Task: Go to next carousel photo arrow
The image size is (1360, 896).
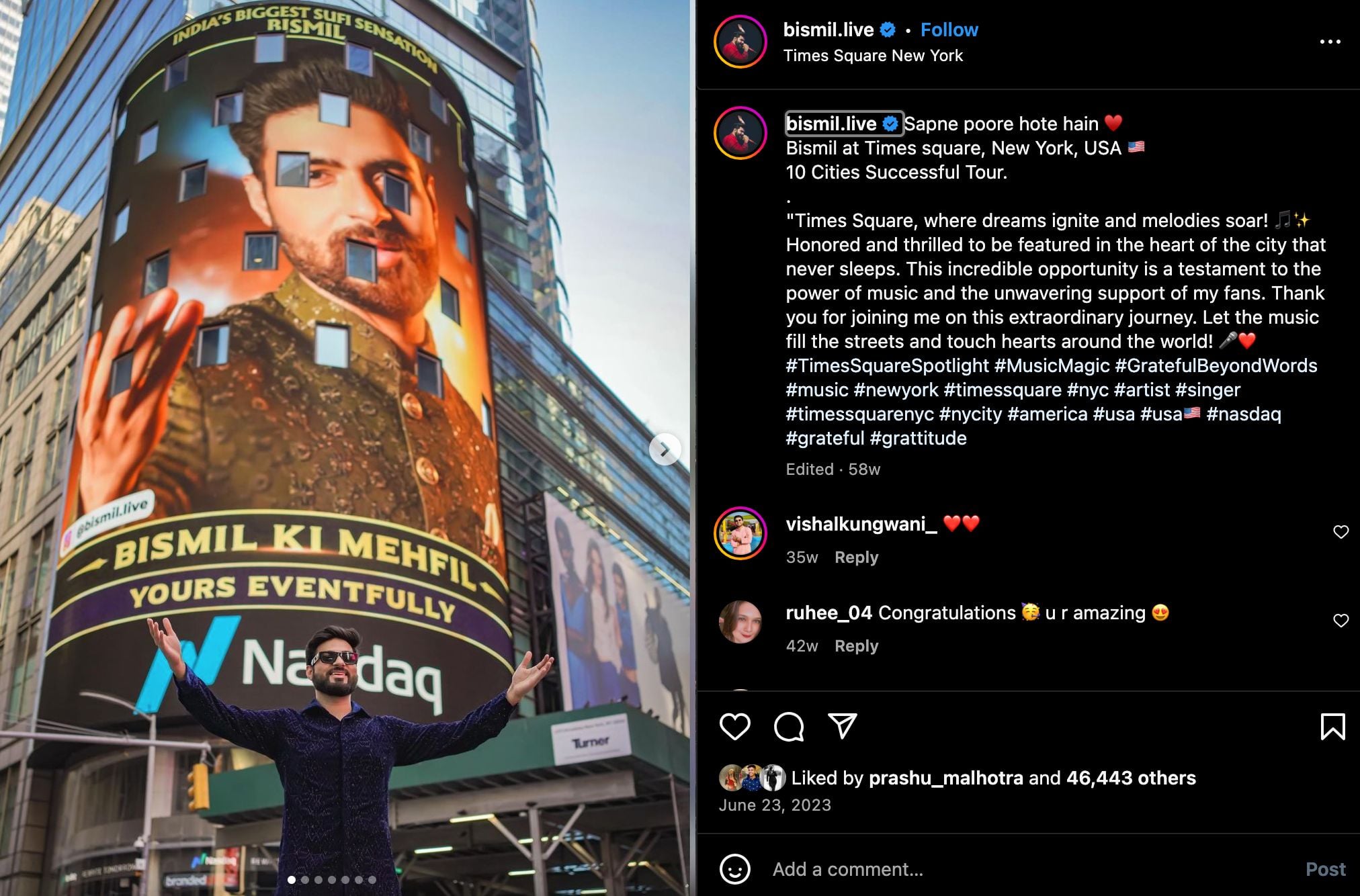Action: [x=665, y=449]
